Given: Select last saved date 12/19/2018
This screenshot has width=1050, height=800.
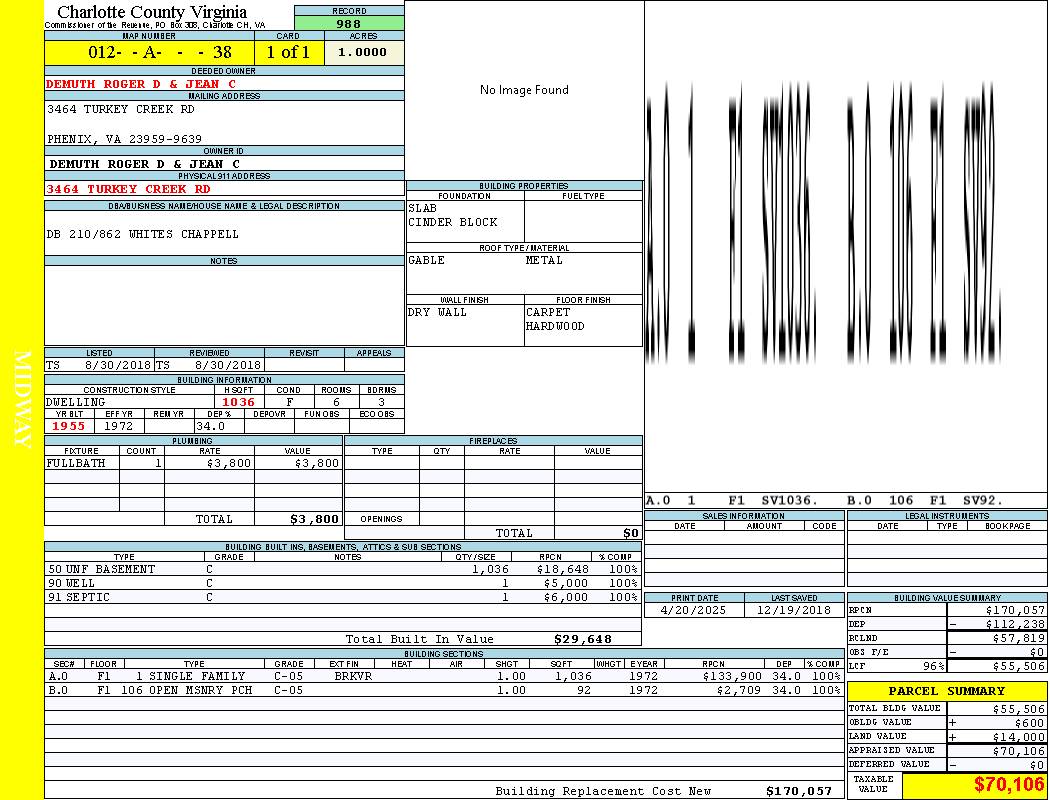Looking at the screenshot, I should coord(794,611).
